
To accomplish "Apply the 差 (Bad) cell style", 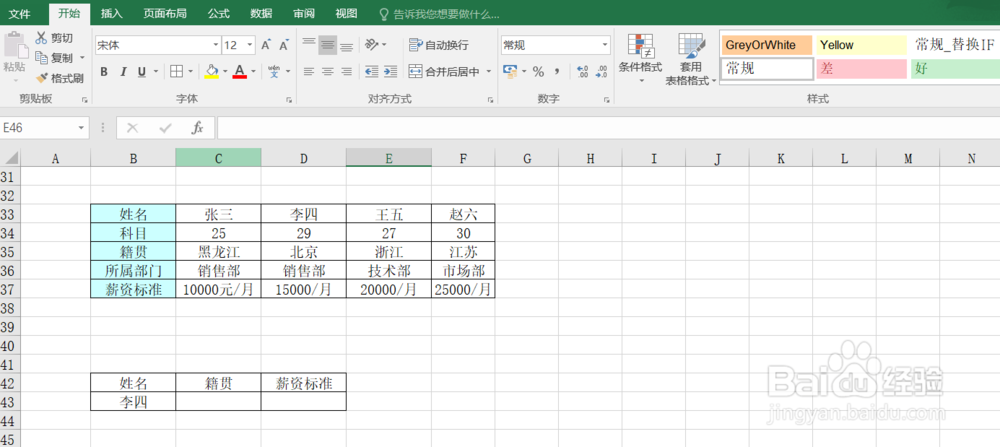I will pos(862,69).
